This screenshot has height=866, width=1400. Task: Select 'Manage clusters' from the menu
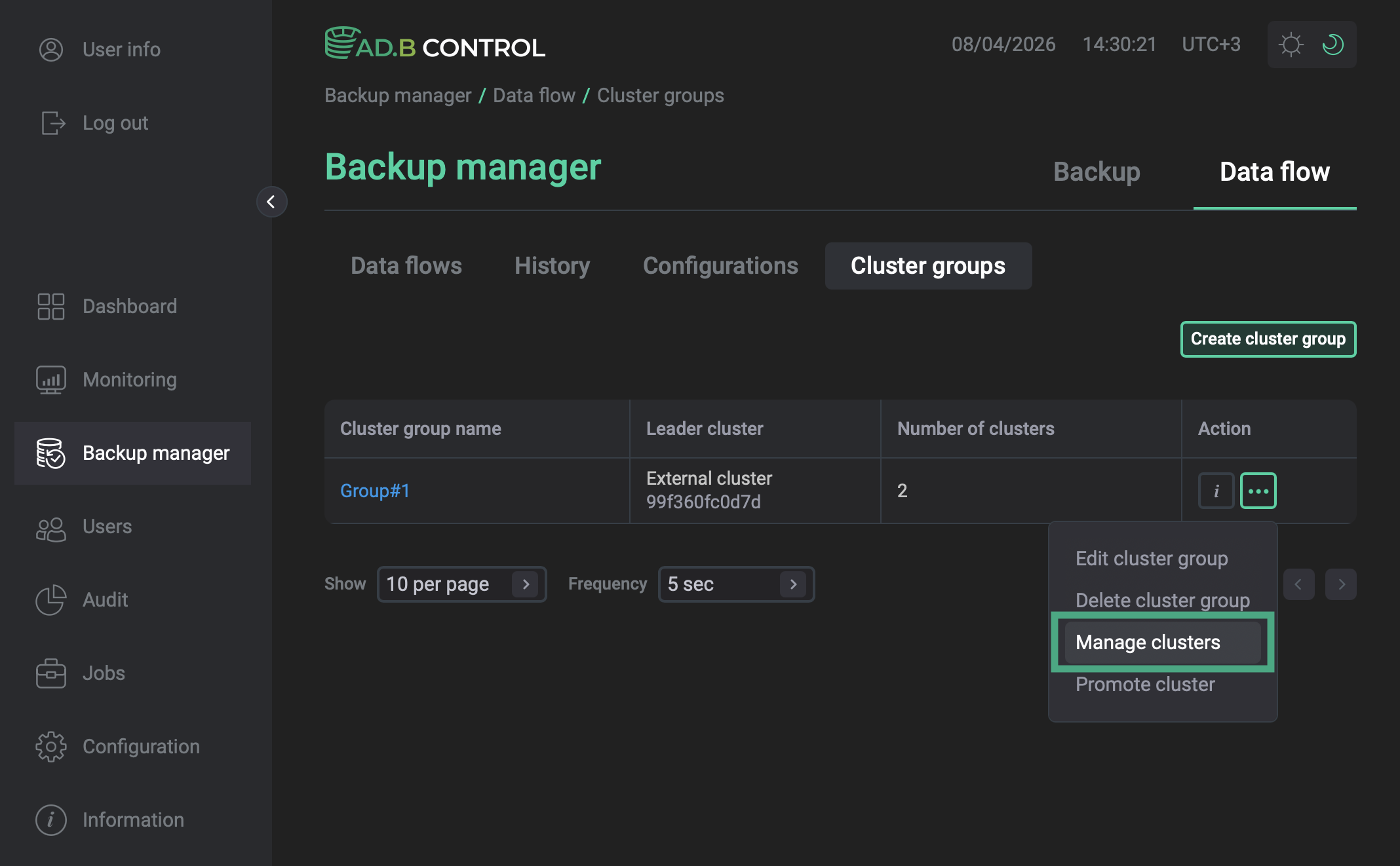click(1148, 642)
